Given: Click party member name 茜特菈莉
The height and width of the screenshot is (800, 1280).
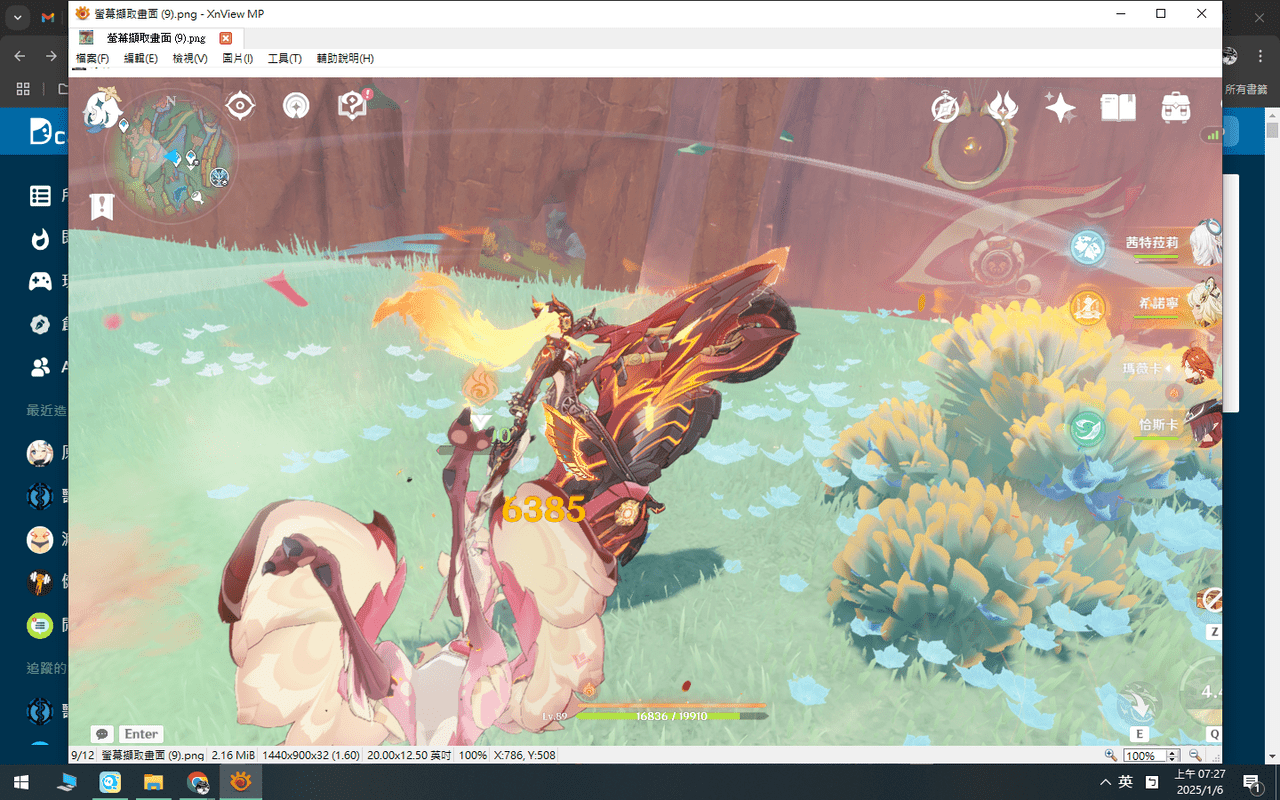Looking at the screenshot, I should tap(1152, 243).
